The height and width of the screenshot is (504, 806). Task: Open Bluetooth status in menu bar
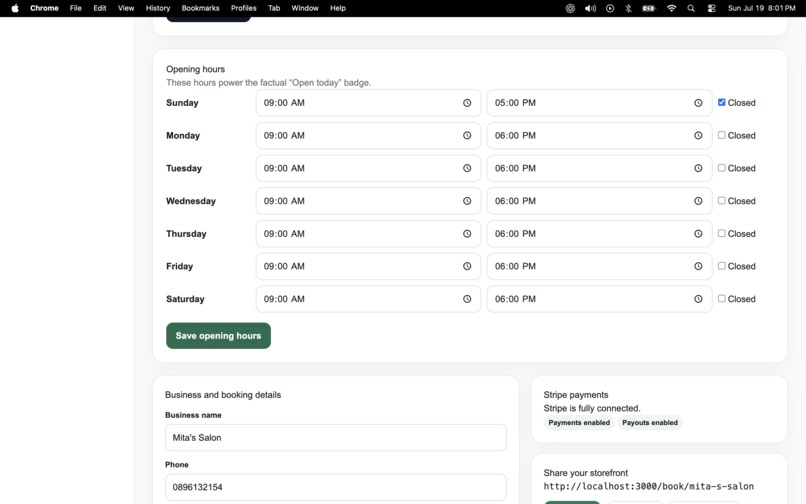point(628,8)
